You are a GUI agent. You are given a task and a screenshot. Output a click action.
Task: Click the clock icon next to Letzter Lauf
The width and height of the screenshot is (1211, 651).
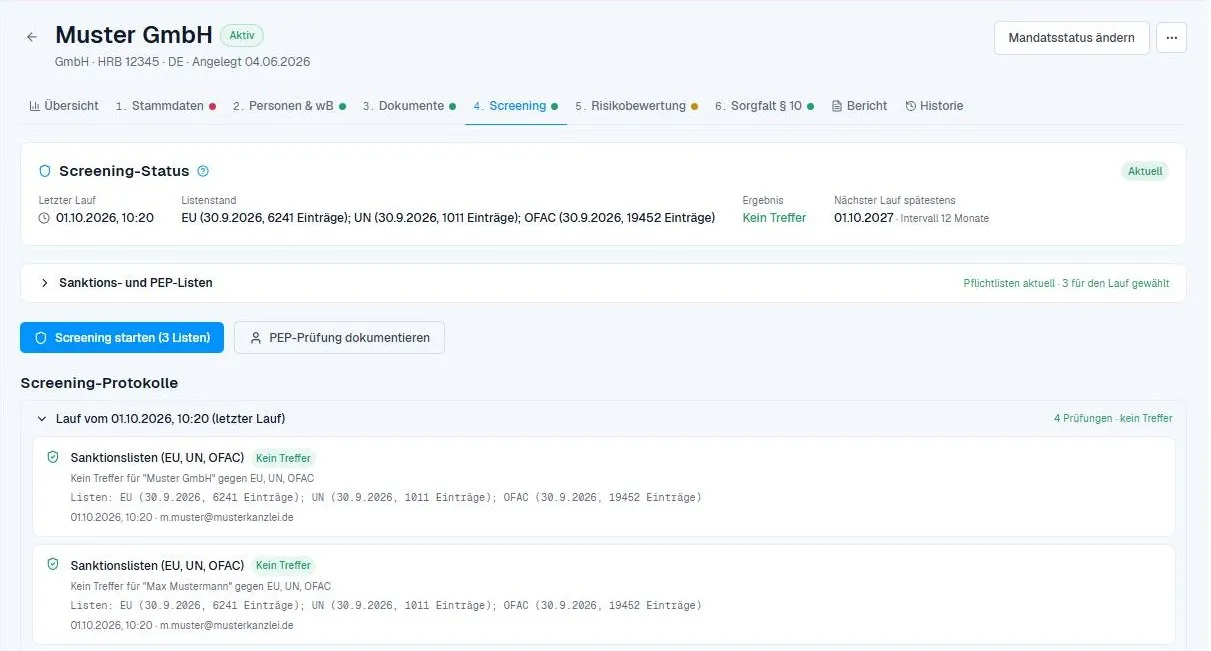[x=44, y=218]
